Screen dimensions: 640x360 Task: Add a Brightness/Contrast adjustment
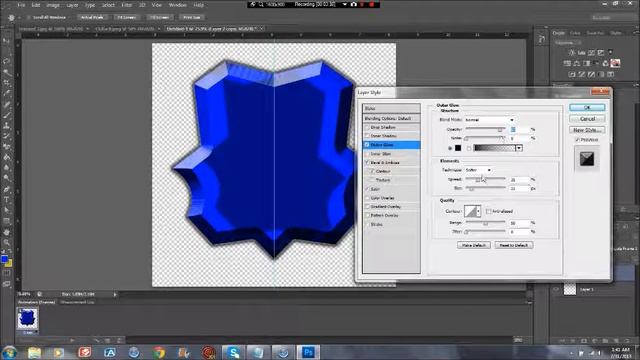[x=572, y=52]
